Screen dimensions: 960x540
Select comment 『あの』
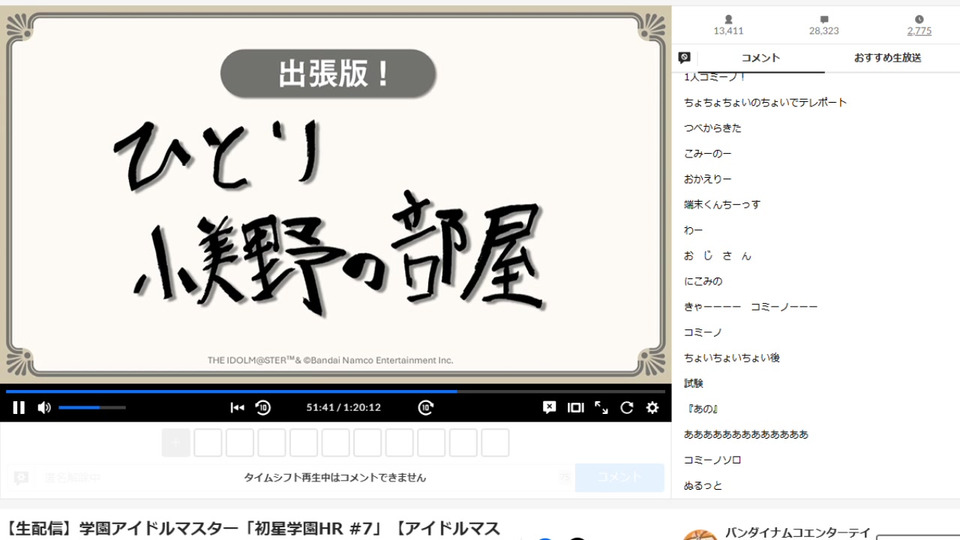tap(702, 408)
